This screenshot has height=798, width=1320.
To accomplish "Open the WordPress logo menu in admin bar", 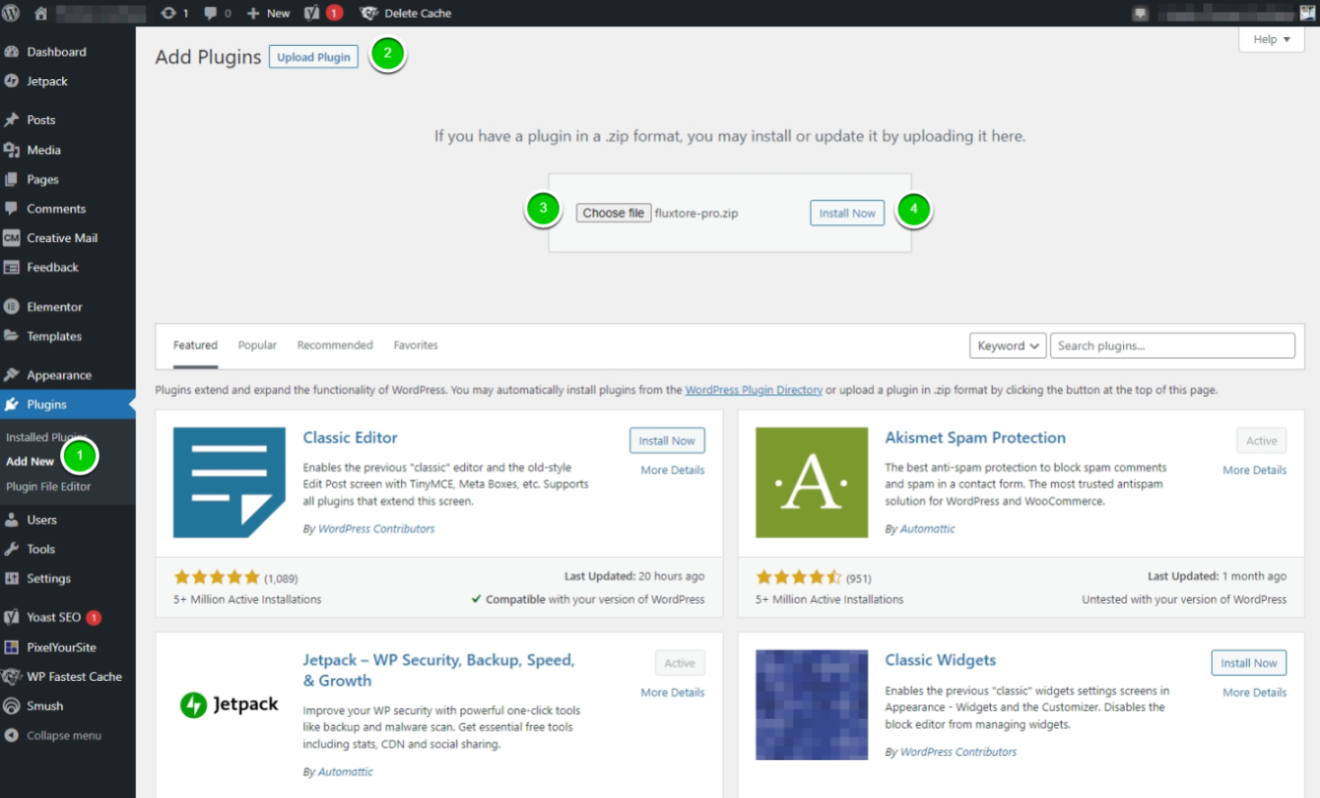I will [11, 13].
